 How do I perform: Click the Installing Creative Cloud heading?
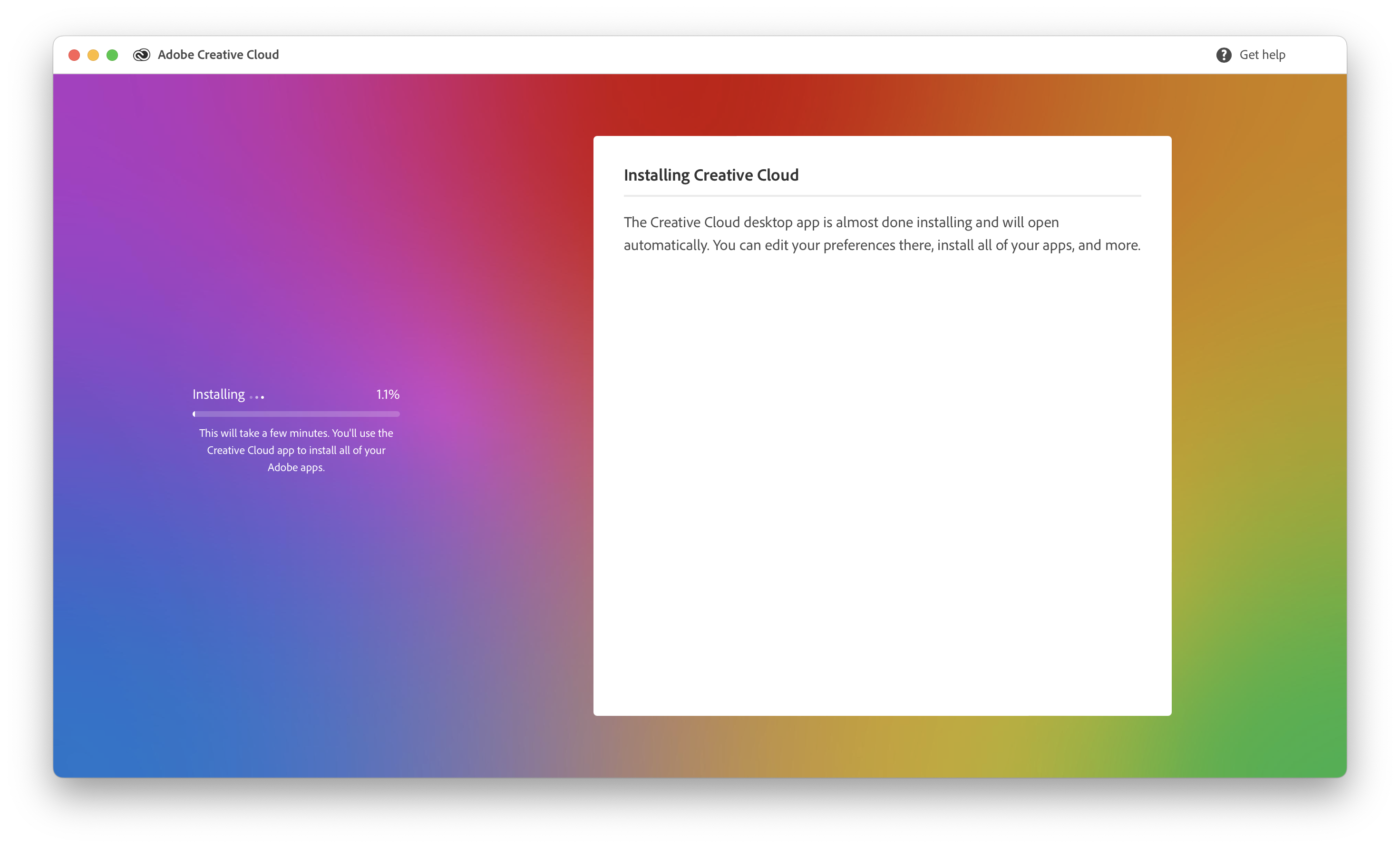point(711,175)
